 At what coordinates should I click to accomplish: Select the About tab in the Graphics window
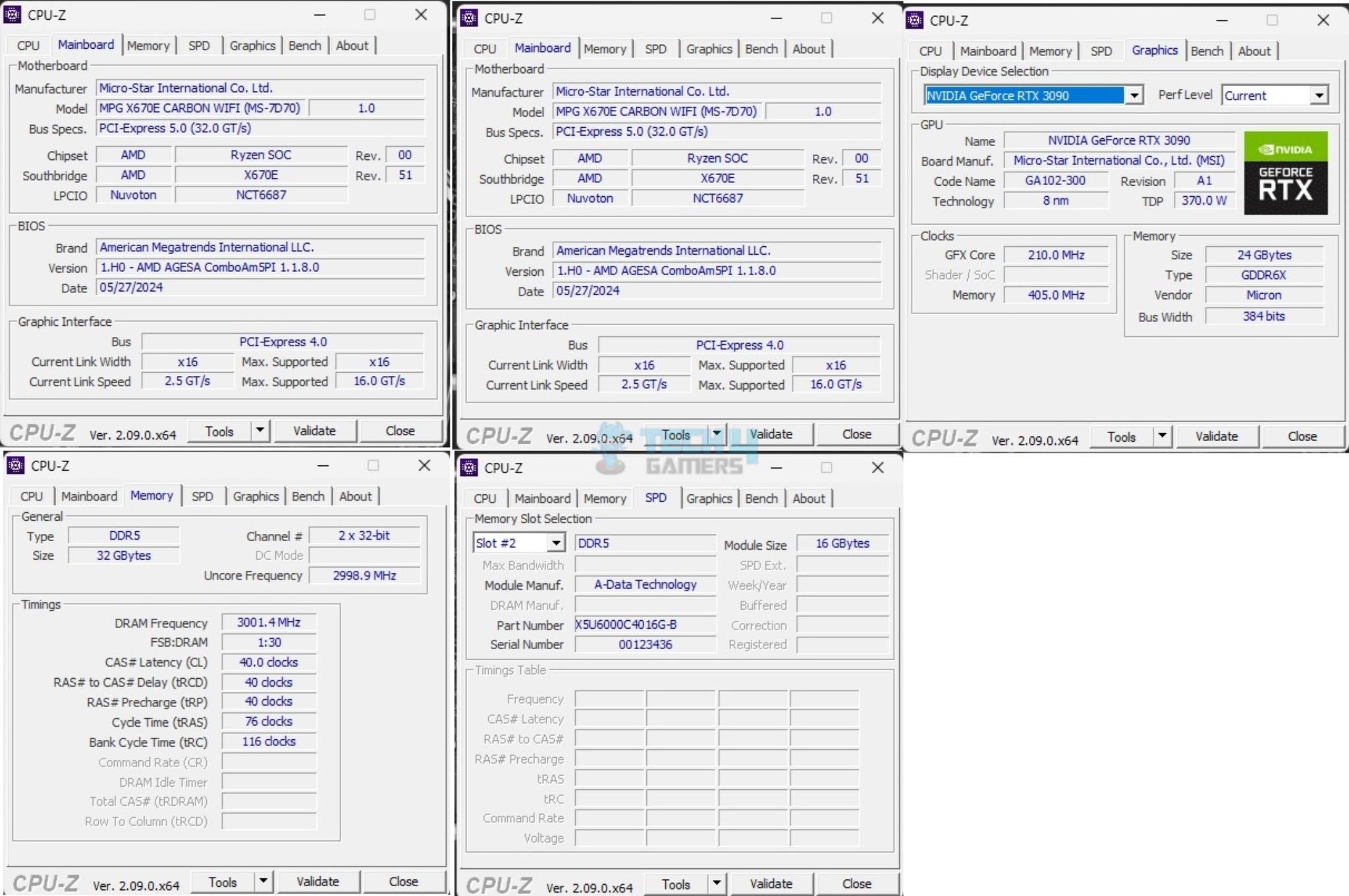[1253, 51]
